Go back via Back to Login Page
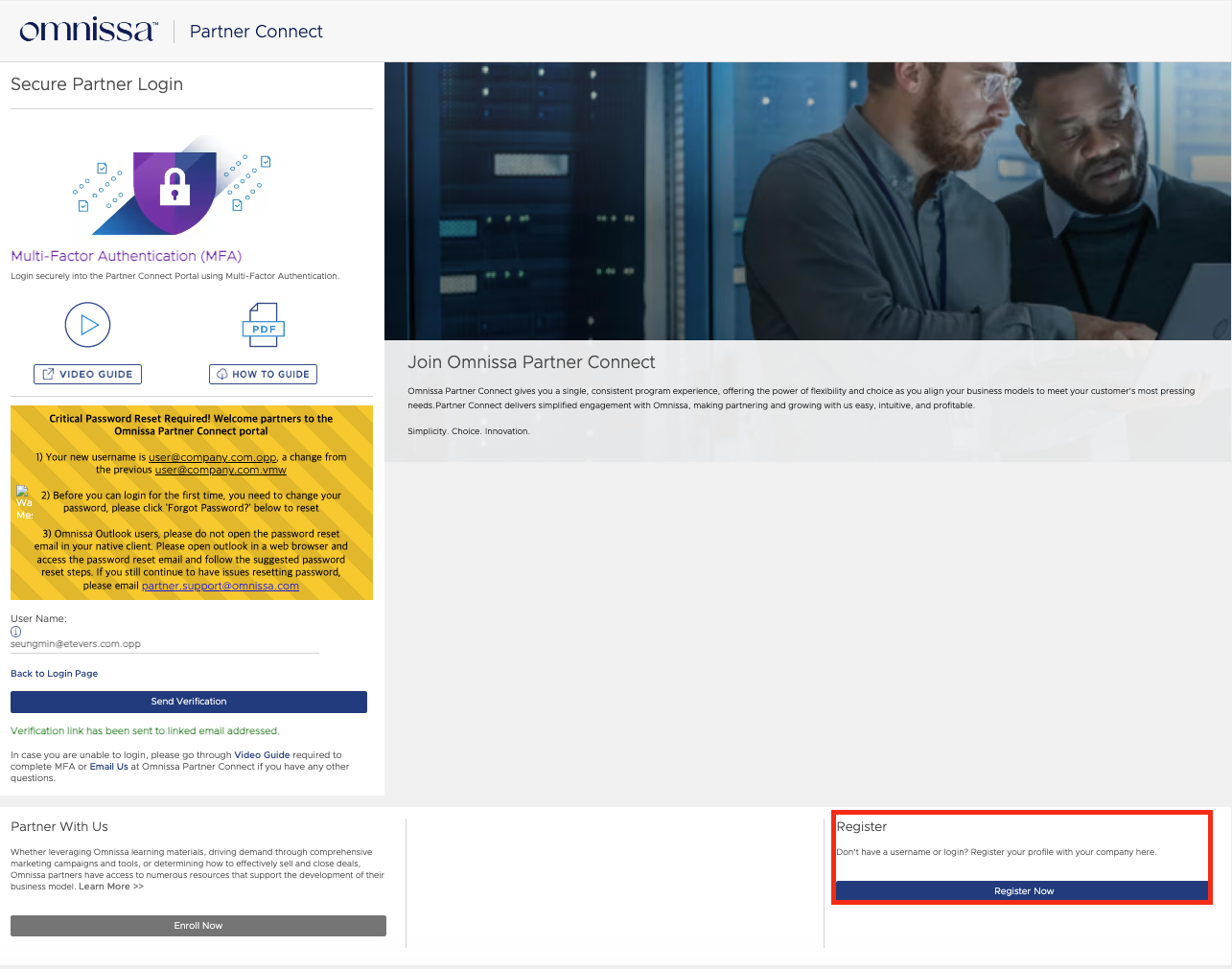This screenshot has width=1232, height=969. 54,674
